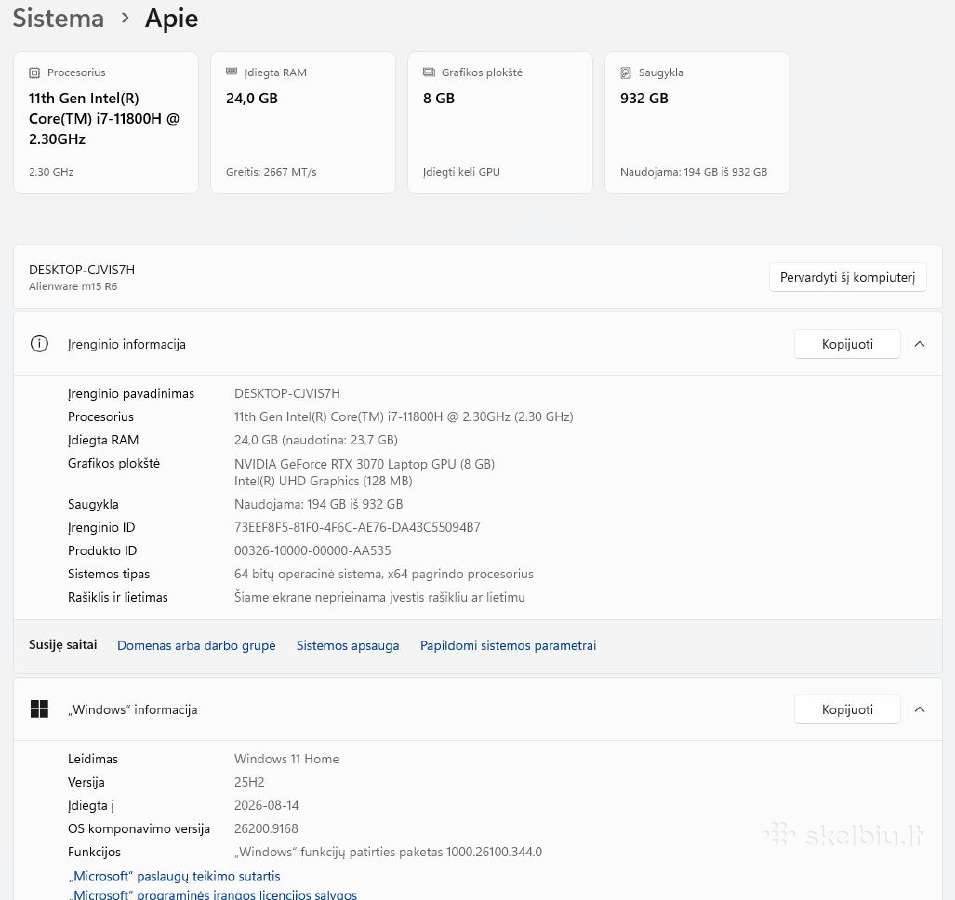Click the Windows logo icon beside „Windows“ informacija
Viewport: 955px width, 900px height.
click(x=39, y=709)
